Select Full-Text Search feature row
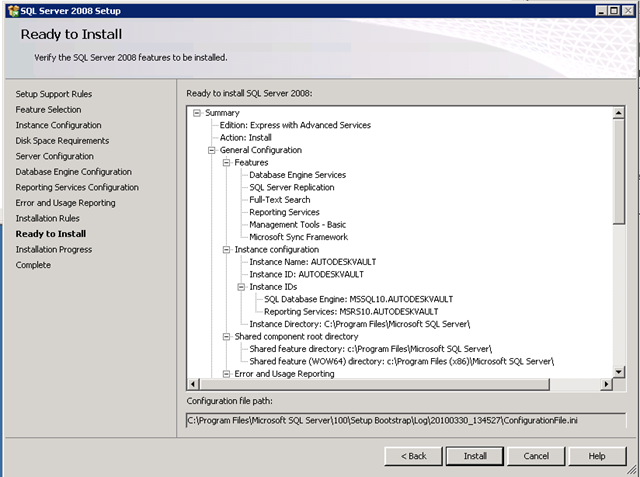The height and width of the screenshot is (477, 640). [x=280, y=200]
